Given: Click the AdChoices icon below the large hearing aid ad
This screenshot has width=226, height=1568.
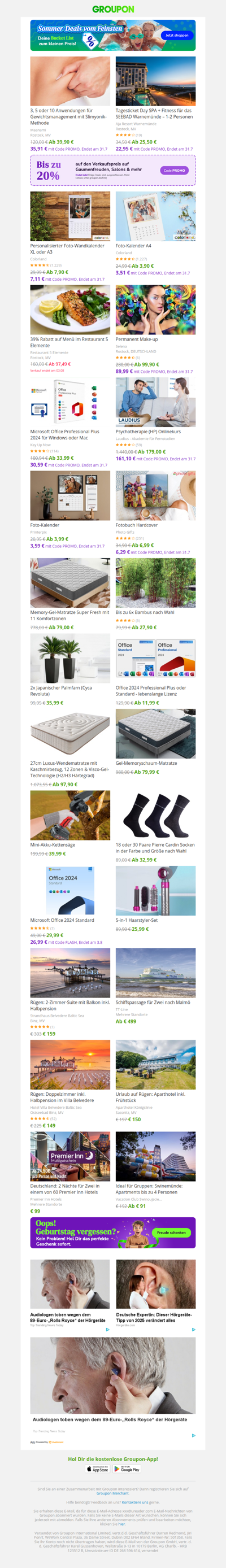Looking at the screenshot, I should 194,1435.
